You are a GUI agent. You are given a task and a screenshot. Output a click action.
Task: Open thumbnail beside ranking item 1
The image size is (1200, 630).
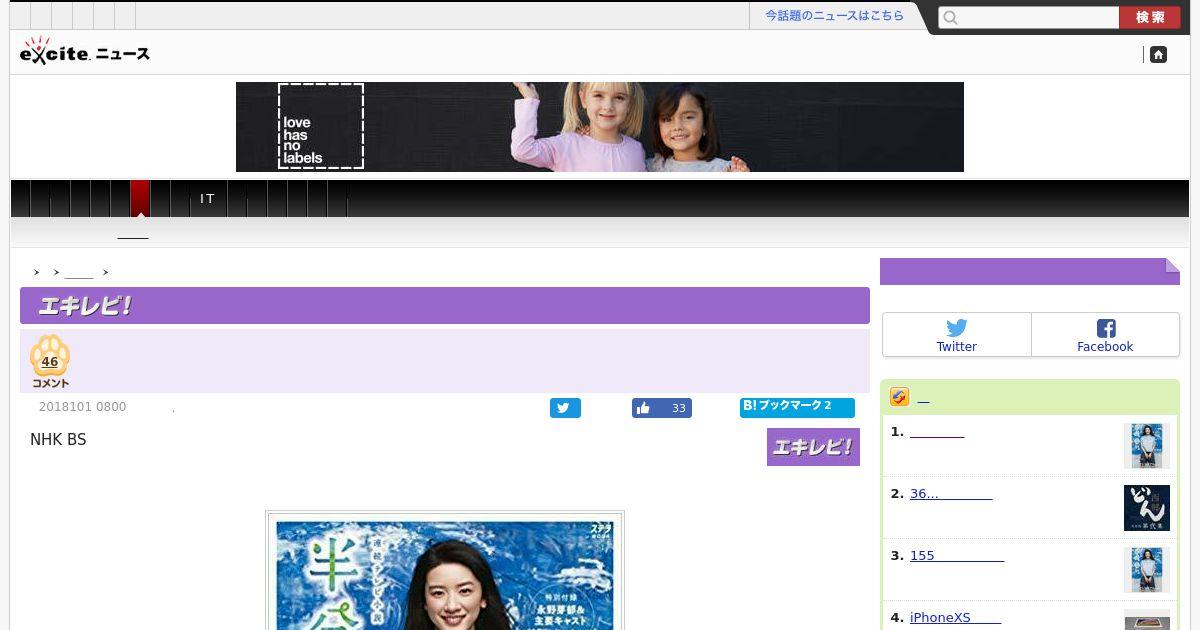tap(1147, 446)
